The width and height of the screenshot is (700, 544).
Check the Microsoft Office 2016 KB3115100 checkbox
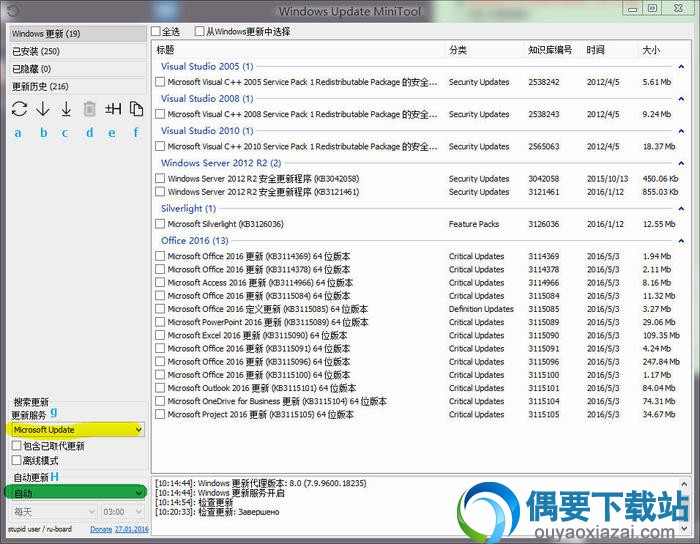click(160, 375)
